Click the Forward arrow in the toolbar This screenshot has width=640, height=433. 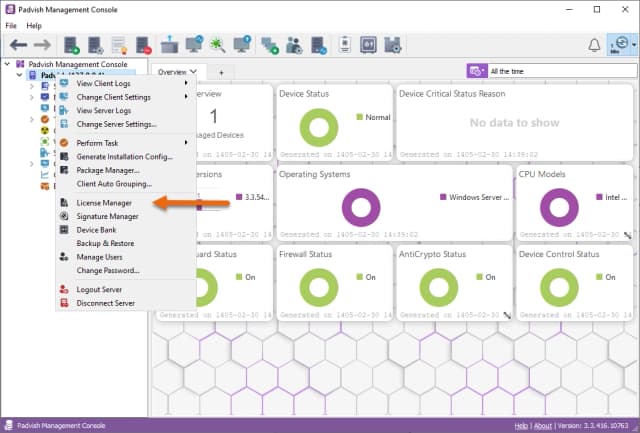click(42, 45)
